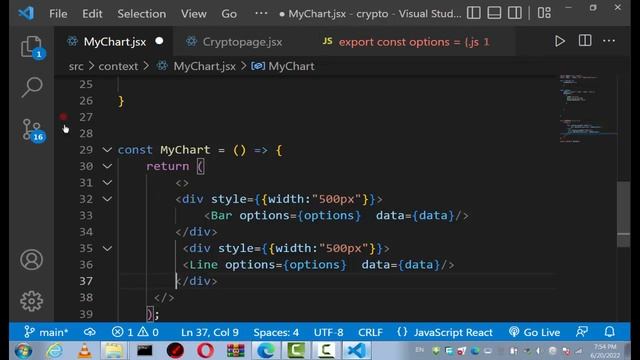This screenshot has width=640, height=360.
Task: Launch Internet Explorer from the taskbar
Action: (54, 351)
